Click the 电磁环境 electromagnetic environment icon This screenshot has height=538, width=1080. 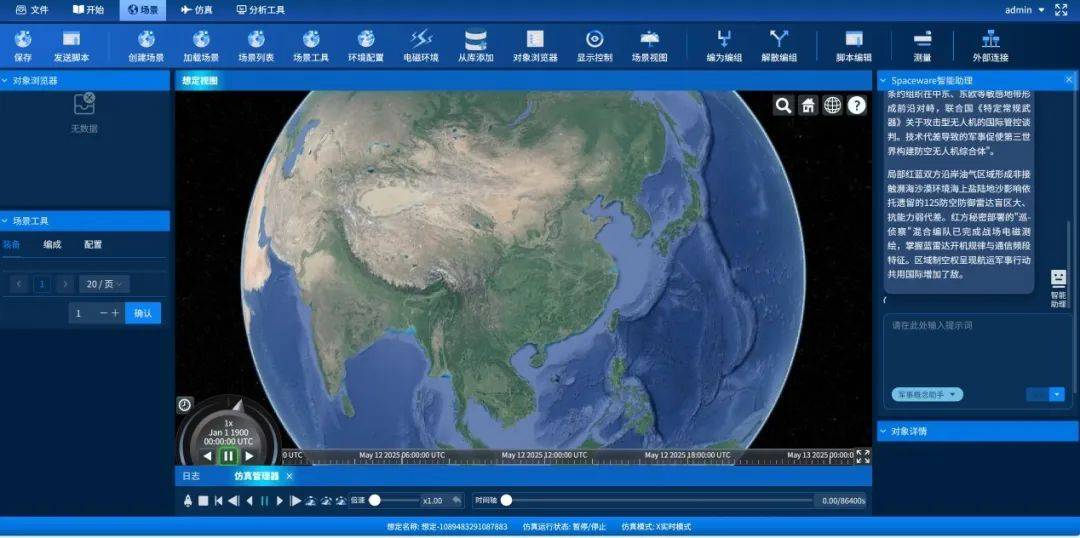pos(420,40)
